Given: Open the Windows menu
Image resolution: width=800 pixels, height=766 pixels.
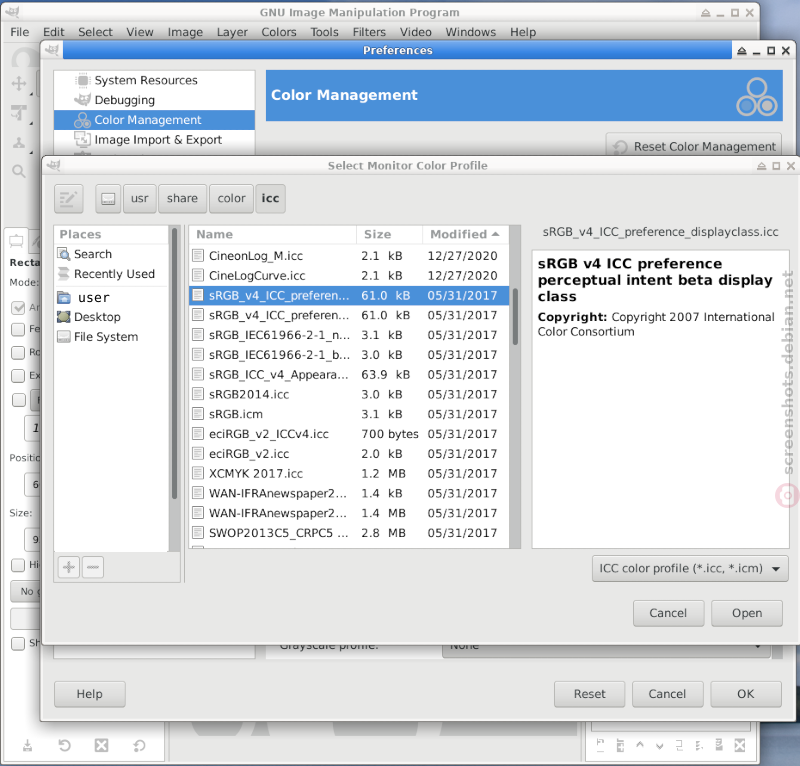Looking at the screenshot, I should pos(470,32).
